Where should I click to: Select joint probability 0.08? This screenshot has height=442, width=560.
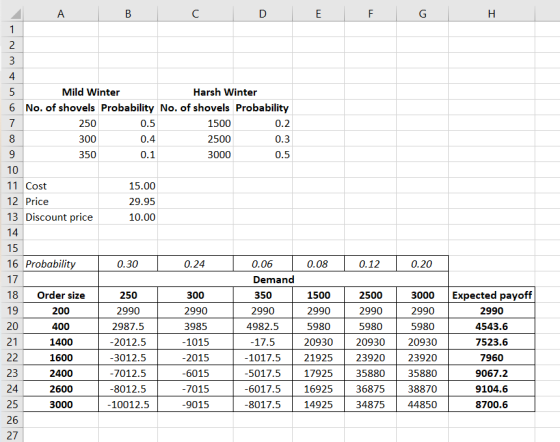pyautogui.click(x=318, y=264)
